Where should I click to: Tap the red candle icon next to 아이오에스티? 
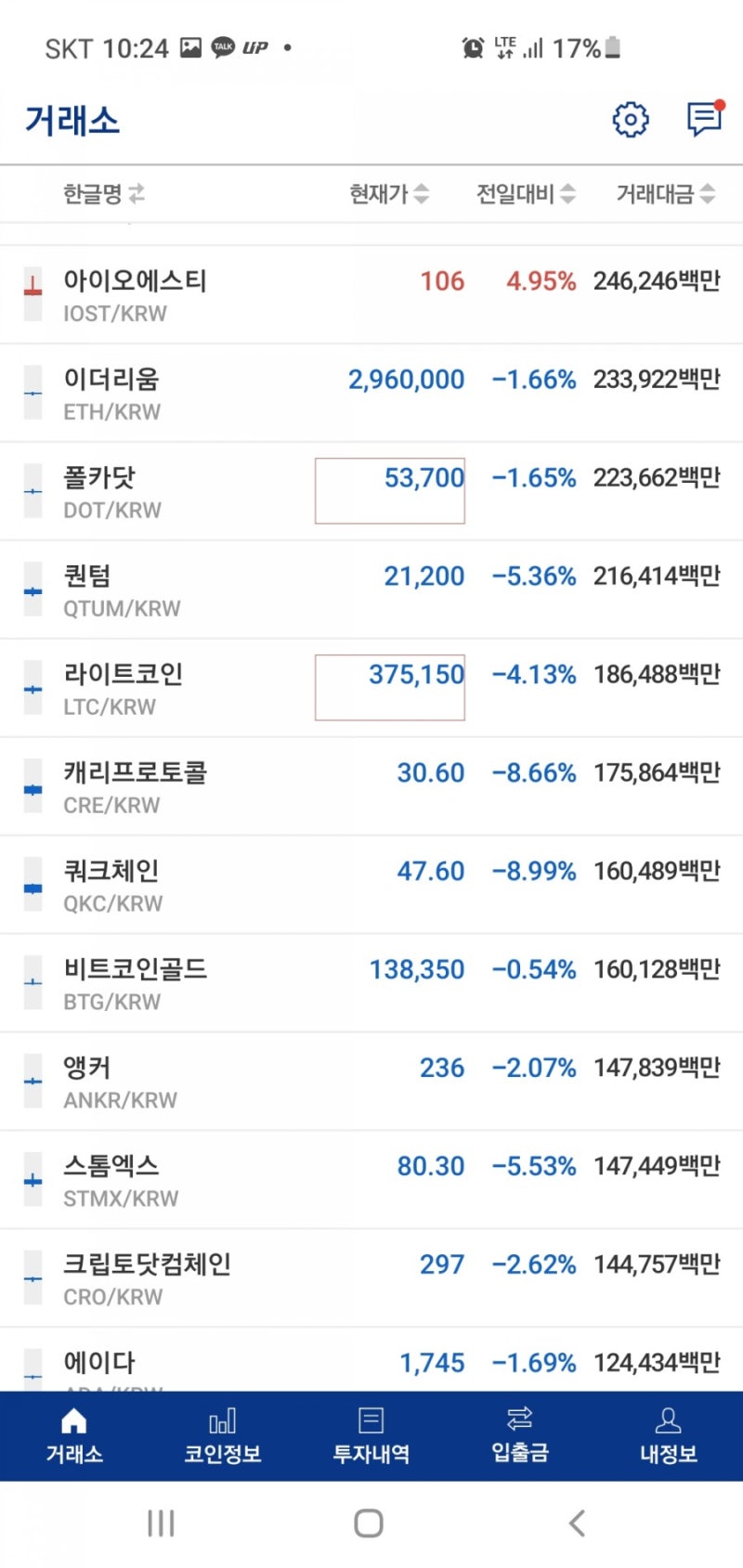[31, 292]
